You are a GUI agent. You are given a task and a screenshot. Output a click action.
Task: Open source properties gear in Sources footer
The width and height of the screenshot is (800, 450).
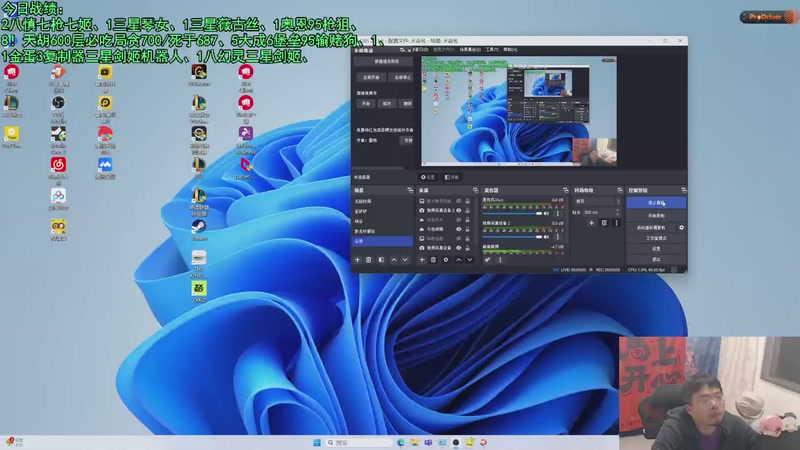coord(446,260)
